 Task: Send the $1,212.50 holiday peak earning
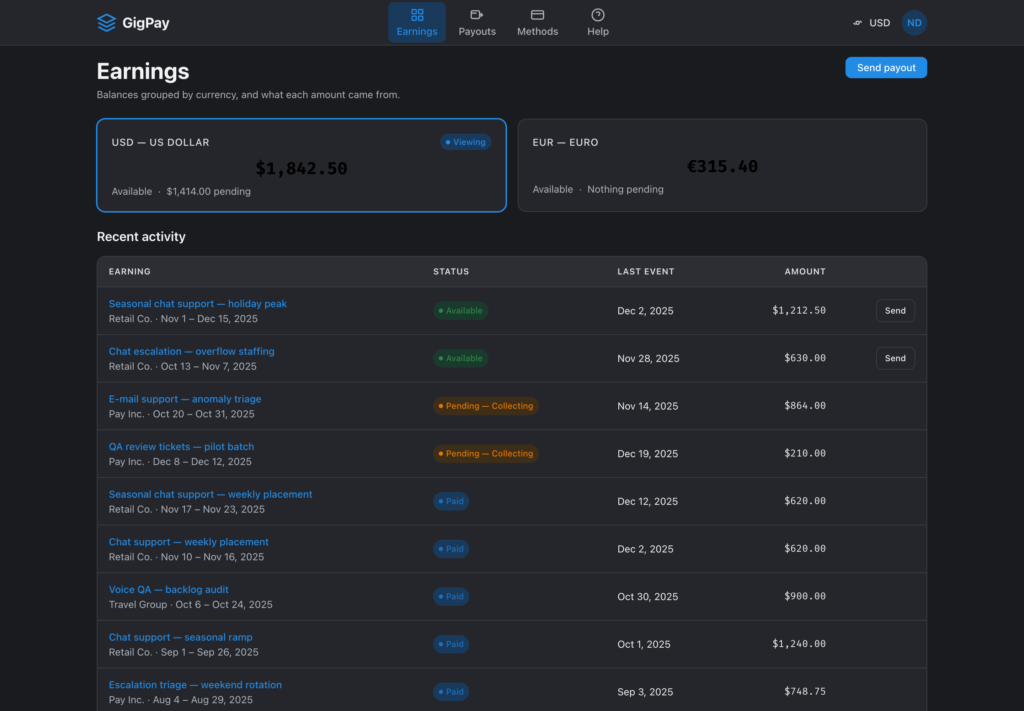click(x=895, y=311)
